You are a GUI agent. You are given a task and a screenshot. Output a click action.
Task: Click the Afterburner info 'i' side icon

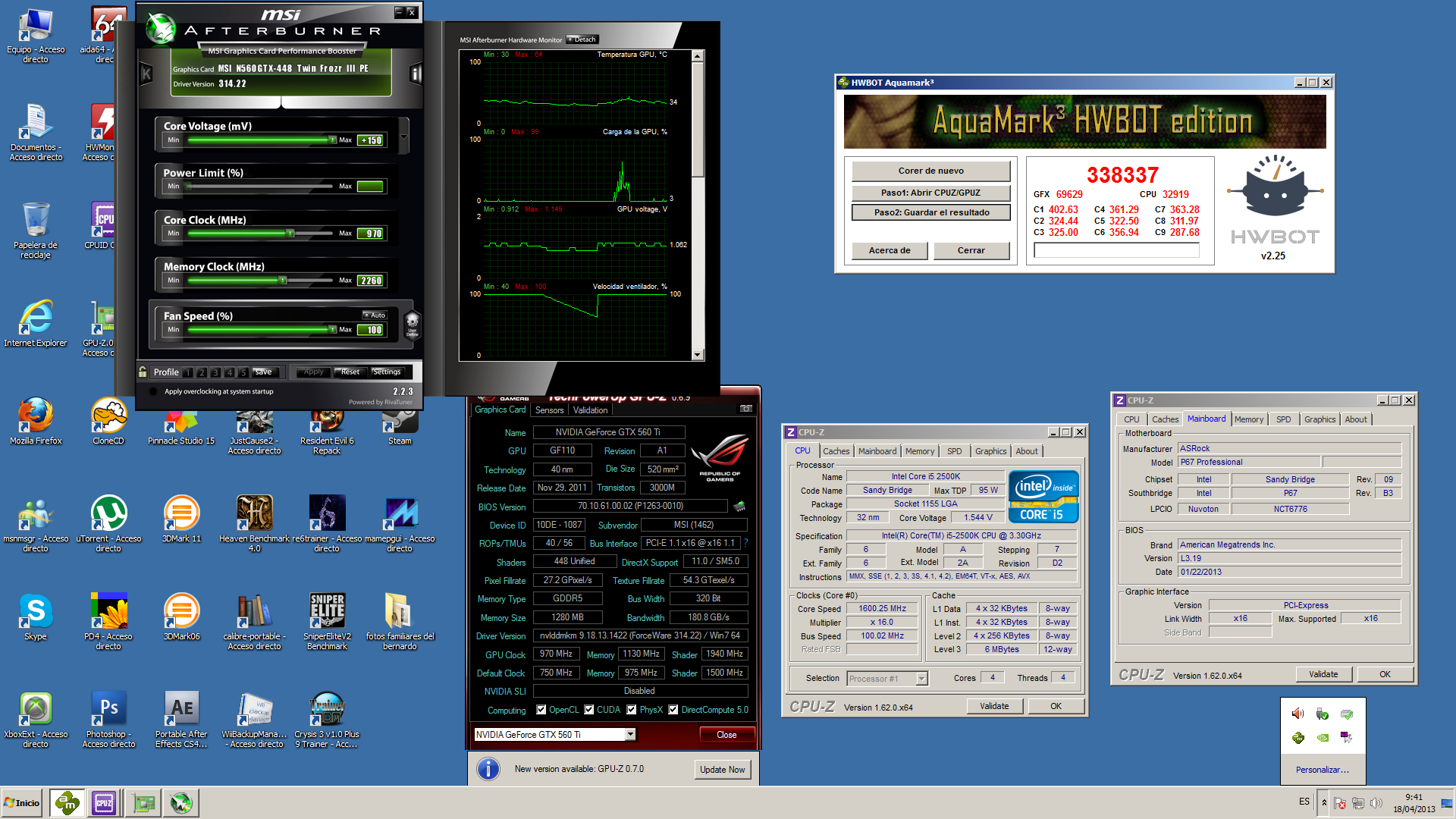coord(415,74)
